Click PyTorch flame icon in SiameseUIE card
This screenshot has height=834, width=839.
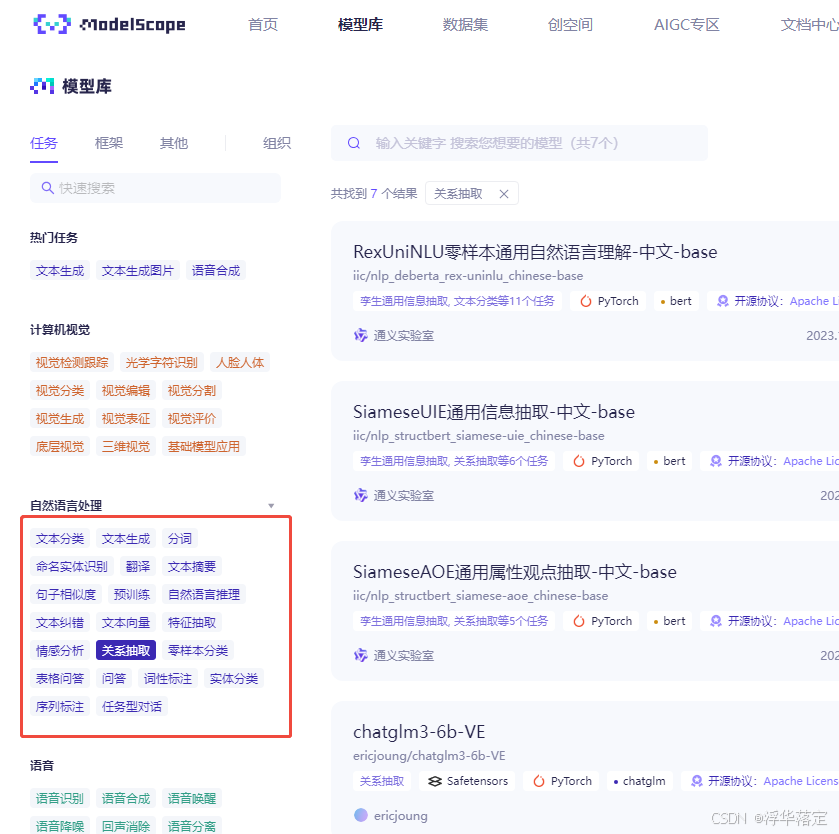coord(579,461)
